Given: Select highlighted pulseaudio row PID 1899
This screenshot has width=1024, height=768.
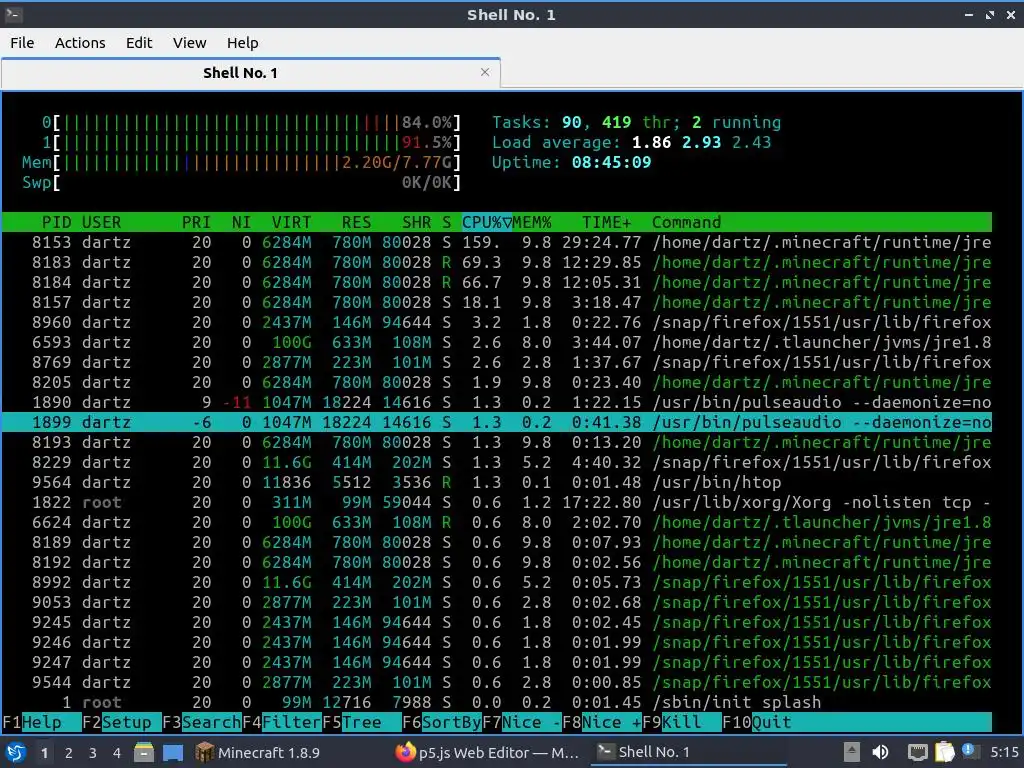Looking at the screenshot, I should click(497, 423).
